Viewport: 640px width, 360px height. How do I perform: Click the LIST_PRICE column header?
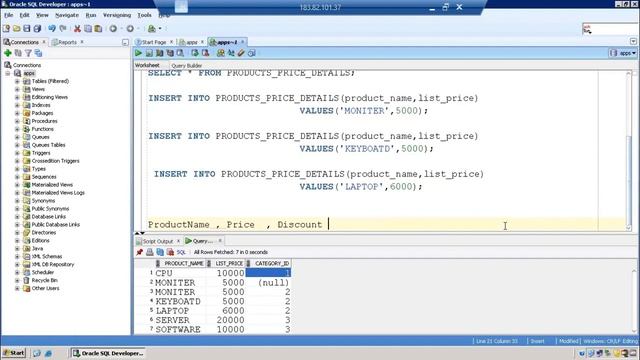coord(226,264)
